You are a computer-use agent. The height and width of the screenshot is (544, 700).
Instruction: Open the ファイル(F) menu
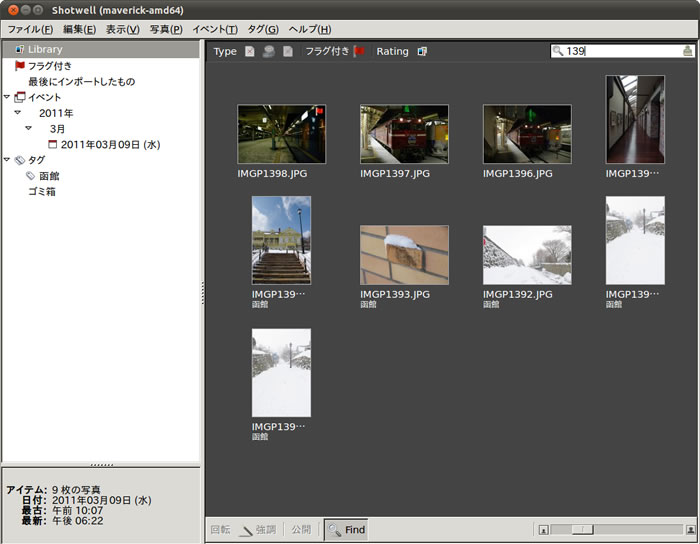pyautogui.click(x=30, y=29)
